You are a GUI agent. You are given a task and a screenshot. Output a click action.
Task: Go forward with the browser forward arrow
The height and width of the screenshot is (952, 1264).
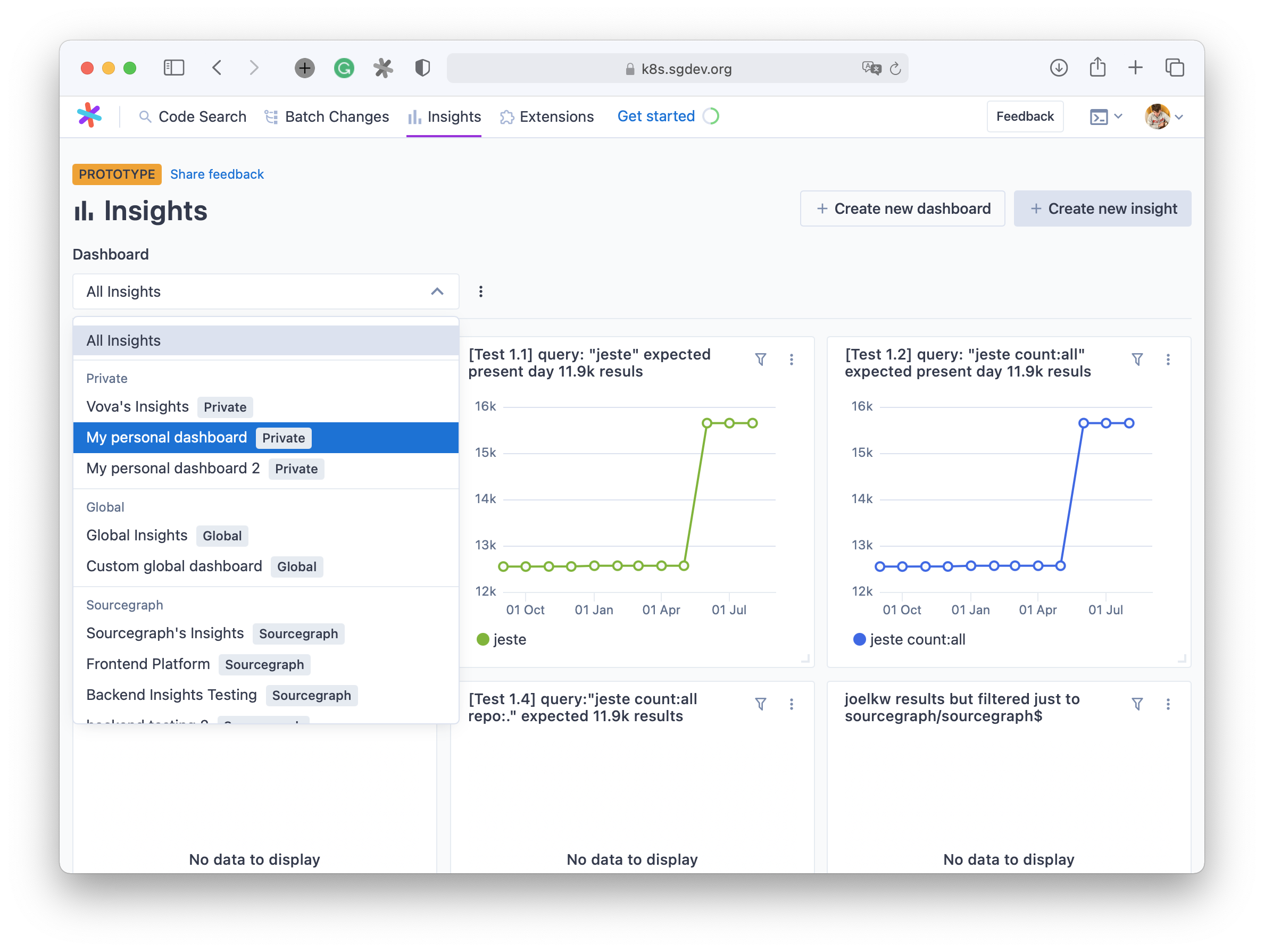click(x=254, y=68)
